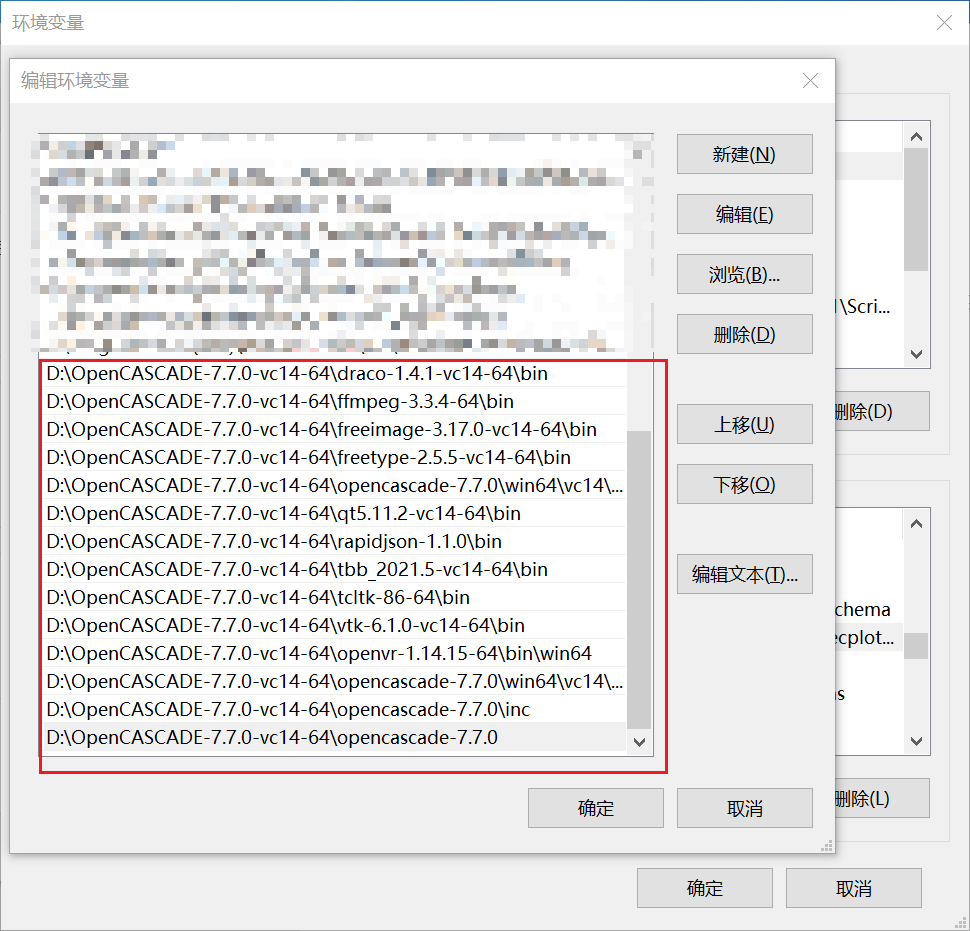
Task: Click the 新建(N) button
Action: pyautogui.click(x=744, y=154)
